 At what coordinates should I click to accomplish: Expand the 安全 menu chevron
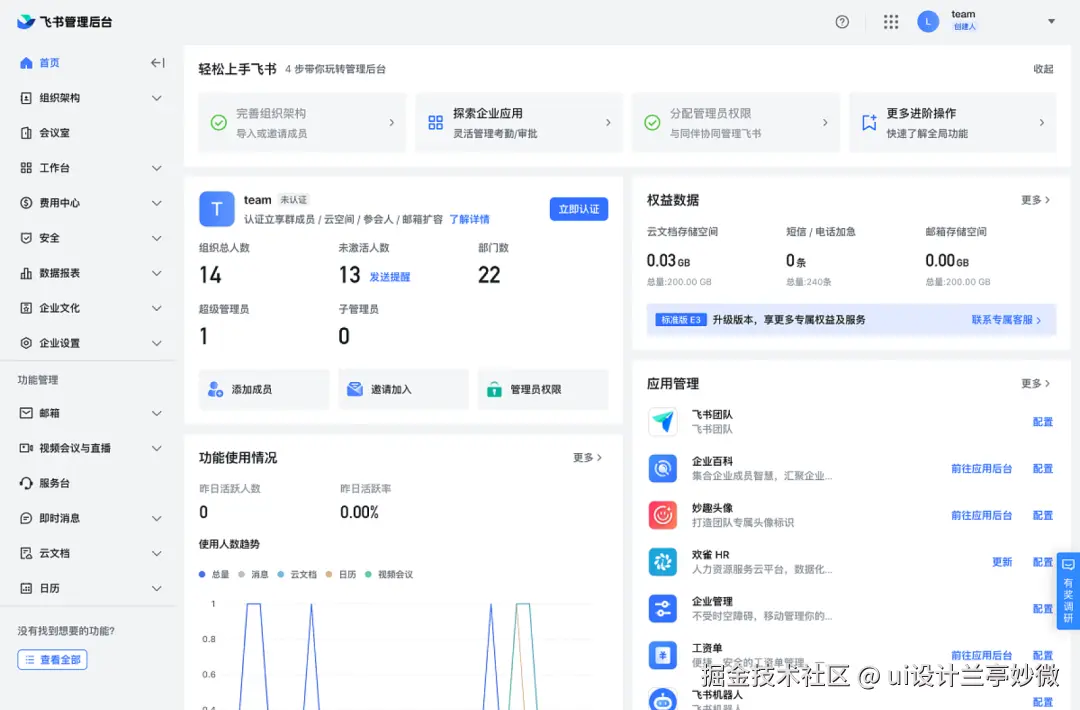click(x=156, y=238)
